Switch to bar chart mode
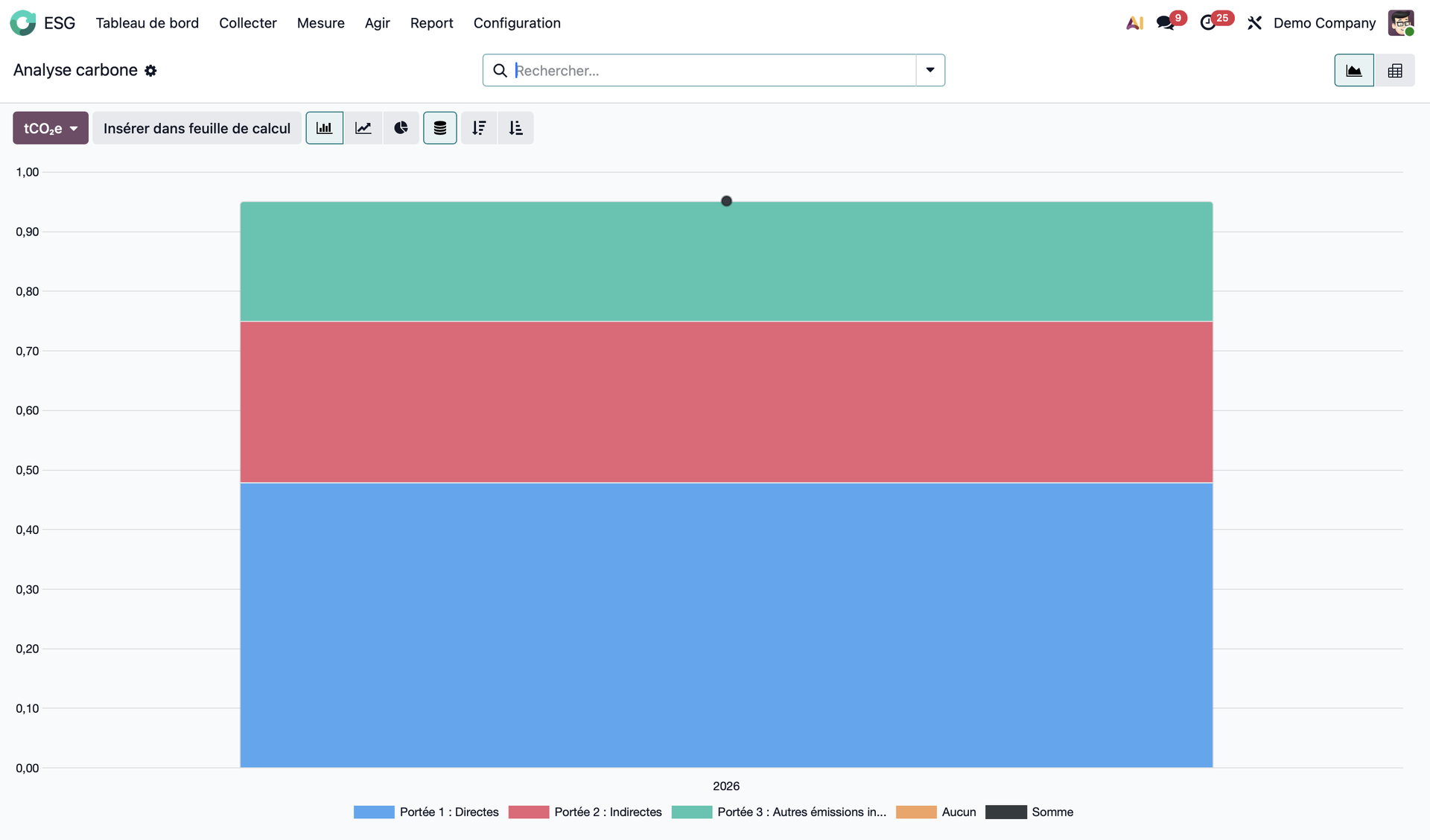The width and height of the screenshot is (1430, 840). 324,128
